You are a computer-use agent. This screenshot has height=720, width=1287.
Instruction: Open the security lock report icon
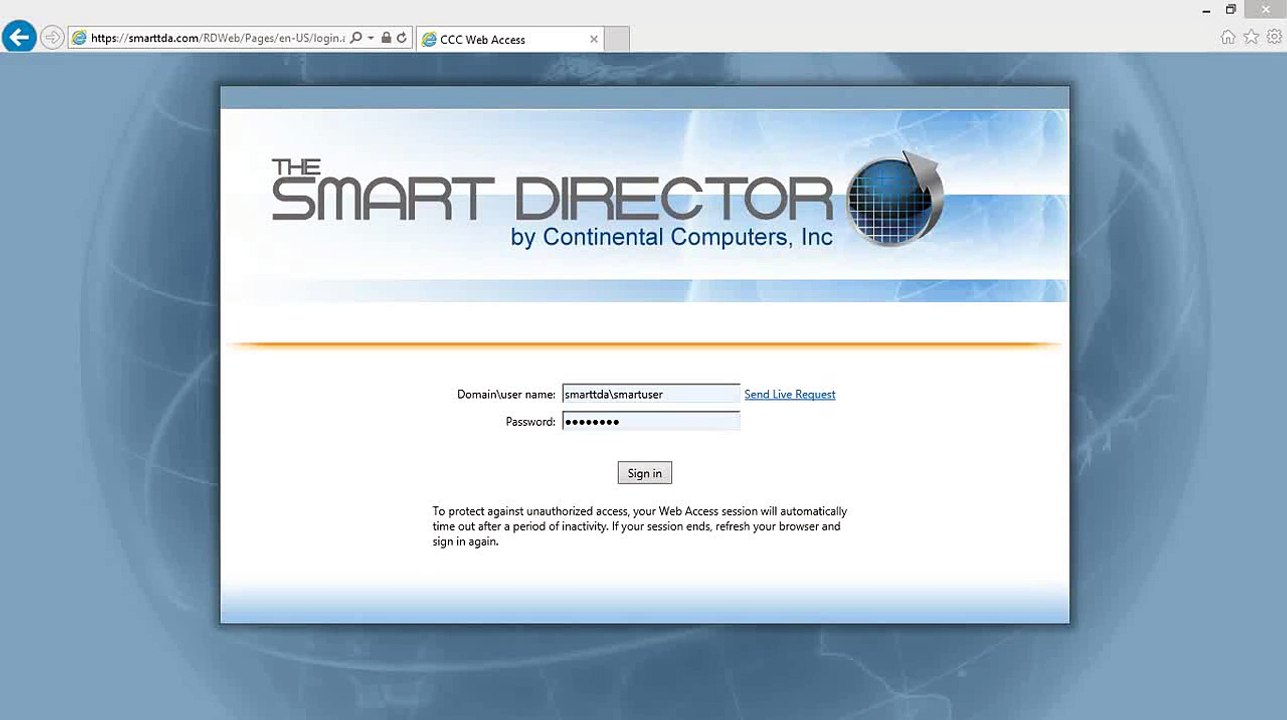(386, 38)
